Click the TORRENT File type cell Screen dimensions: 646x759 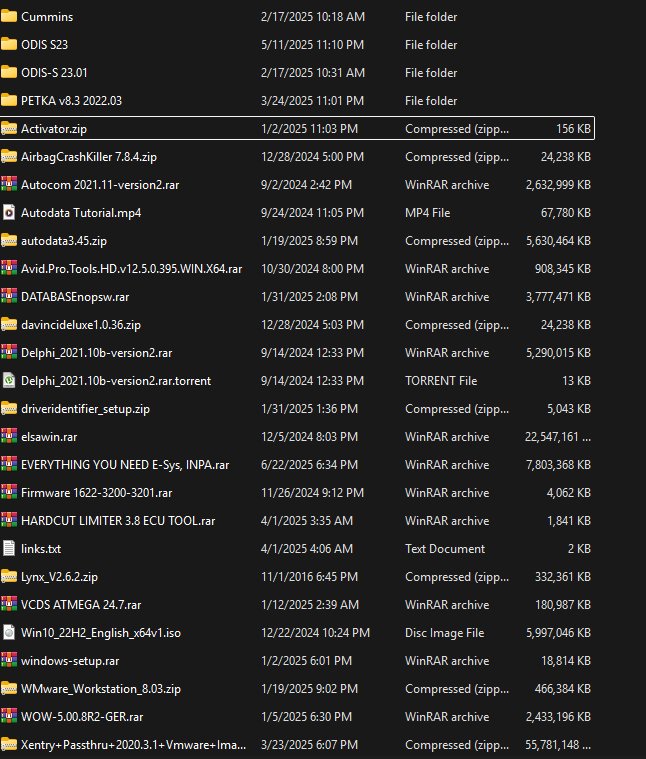click(441, 380)
